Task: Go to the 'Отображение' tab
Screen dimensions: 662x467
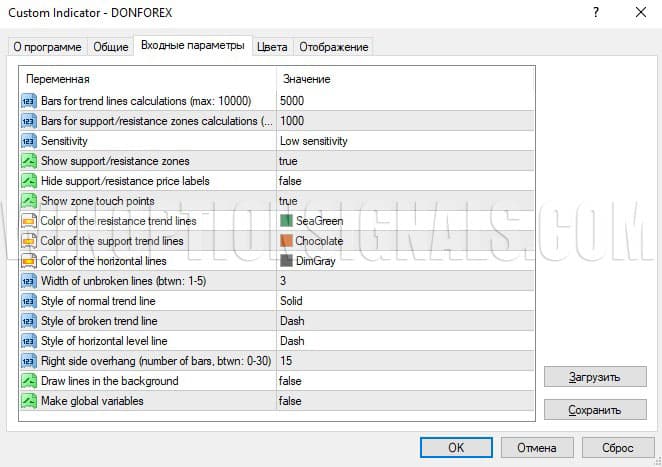Action: tap(334, 47)
